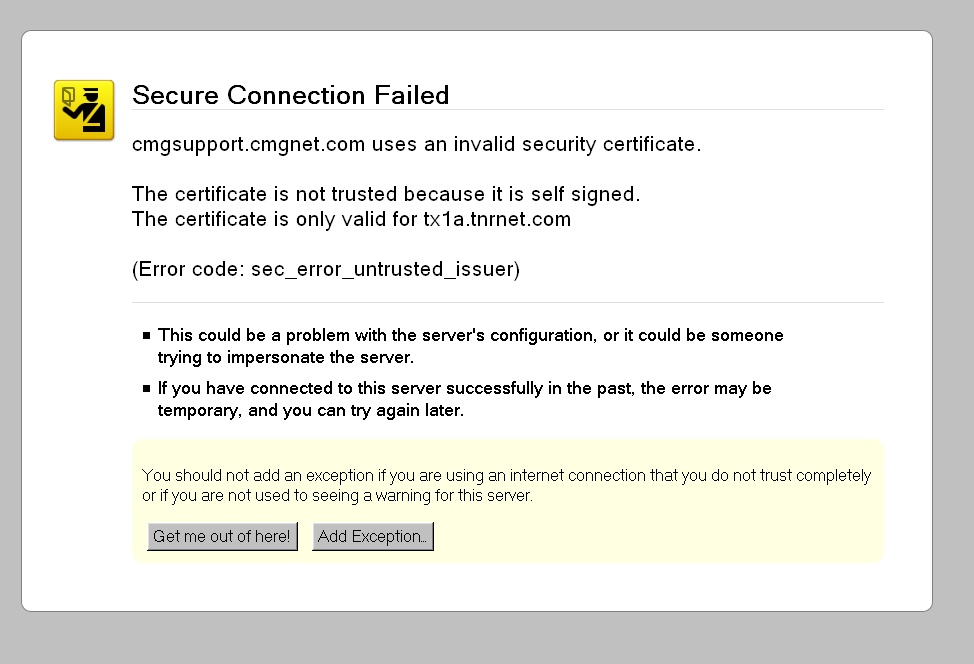The image size is (974, 664).
Task: Click the "temporary, and you can try again later" line
Action: click(310, 411)
